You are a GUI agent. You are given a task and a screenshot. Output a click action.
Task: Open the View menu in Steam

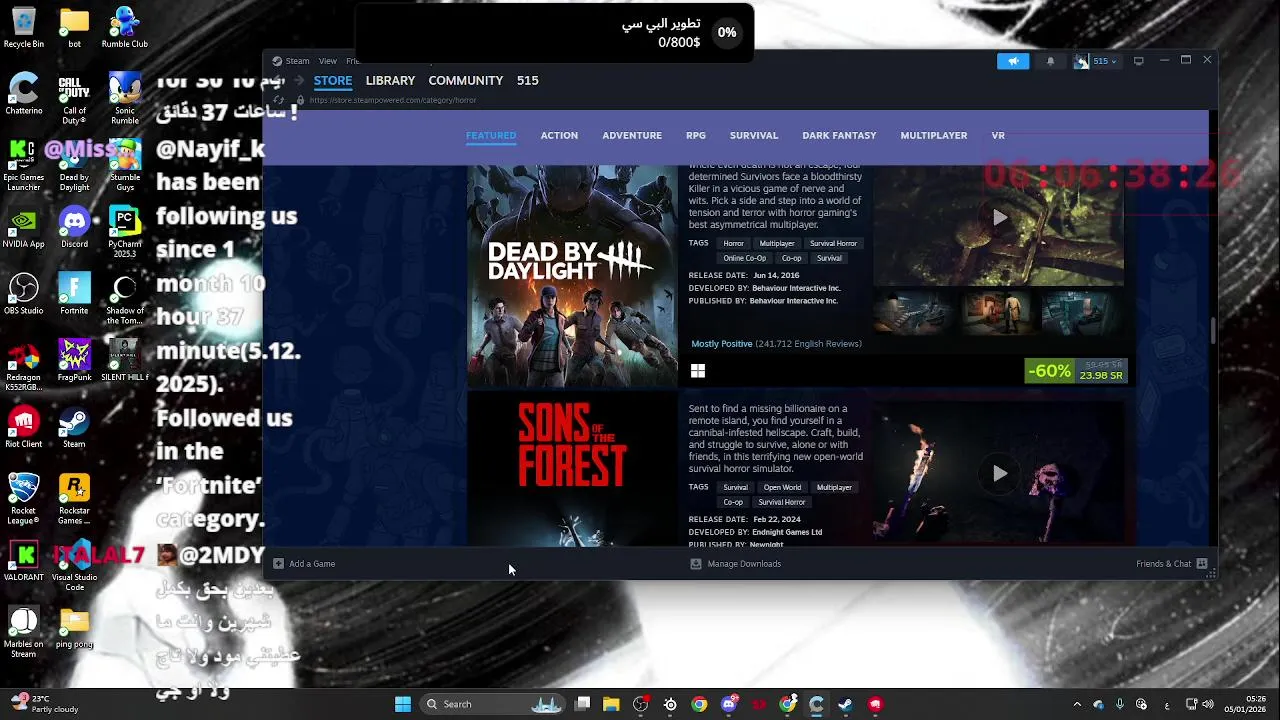[x=328, y=61]
